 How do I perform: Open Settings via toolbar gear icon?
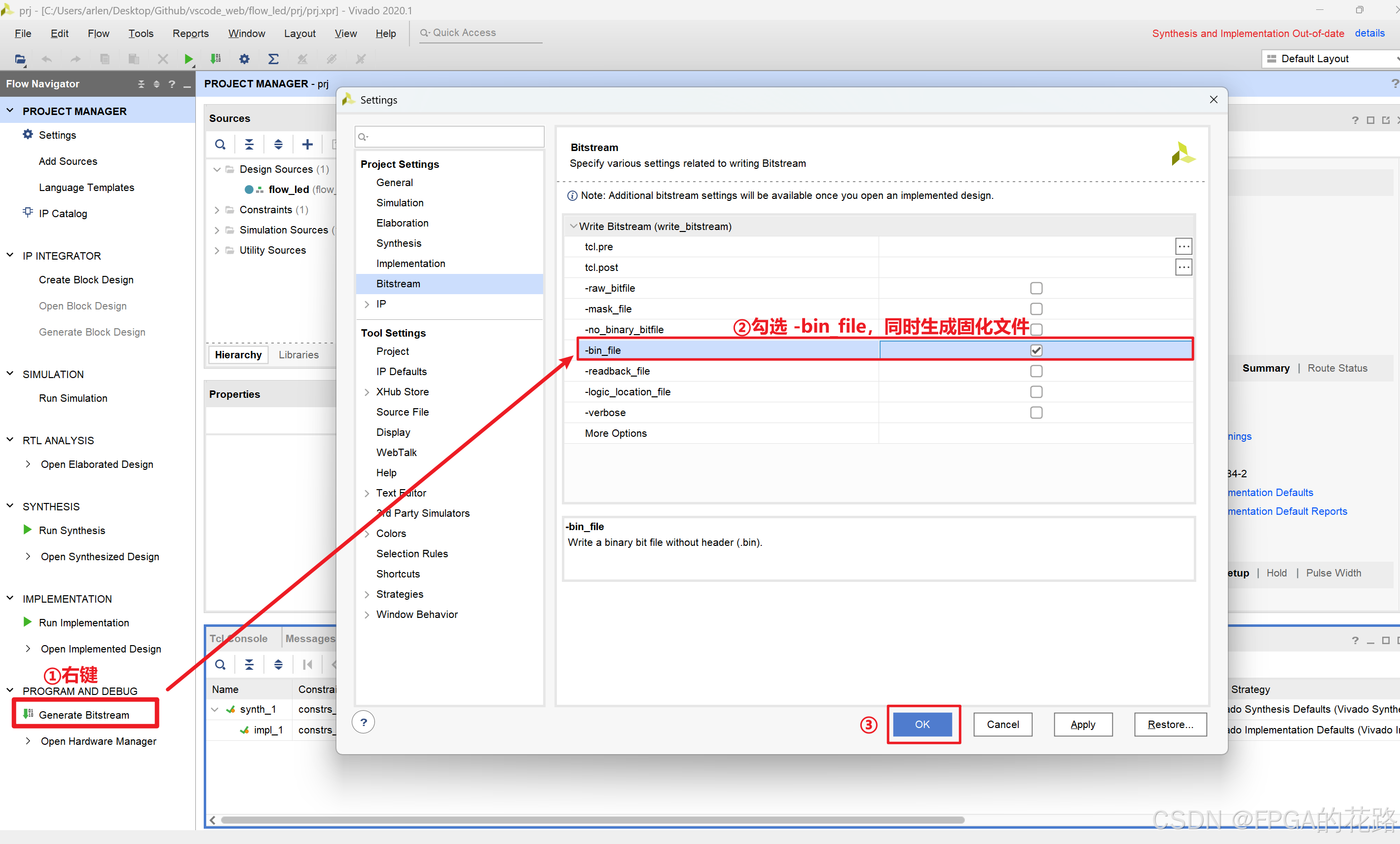pyautogui.click(x=244, y=59)
